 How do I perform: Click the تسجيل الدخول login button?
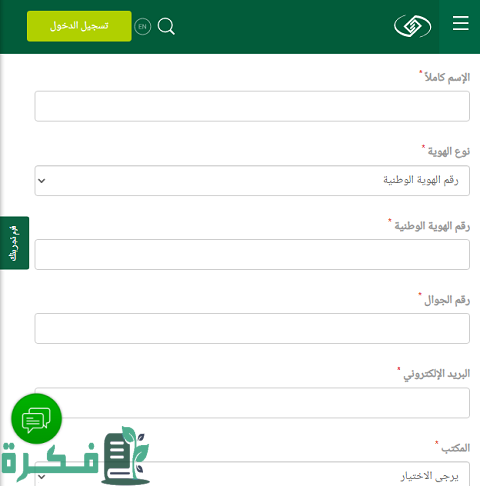tap(79, 26)
